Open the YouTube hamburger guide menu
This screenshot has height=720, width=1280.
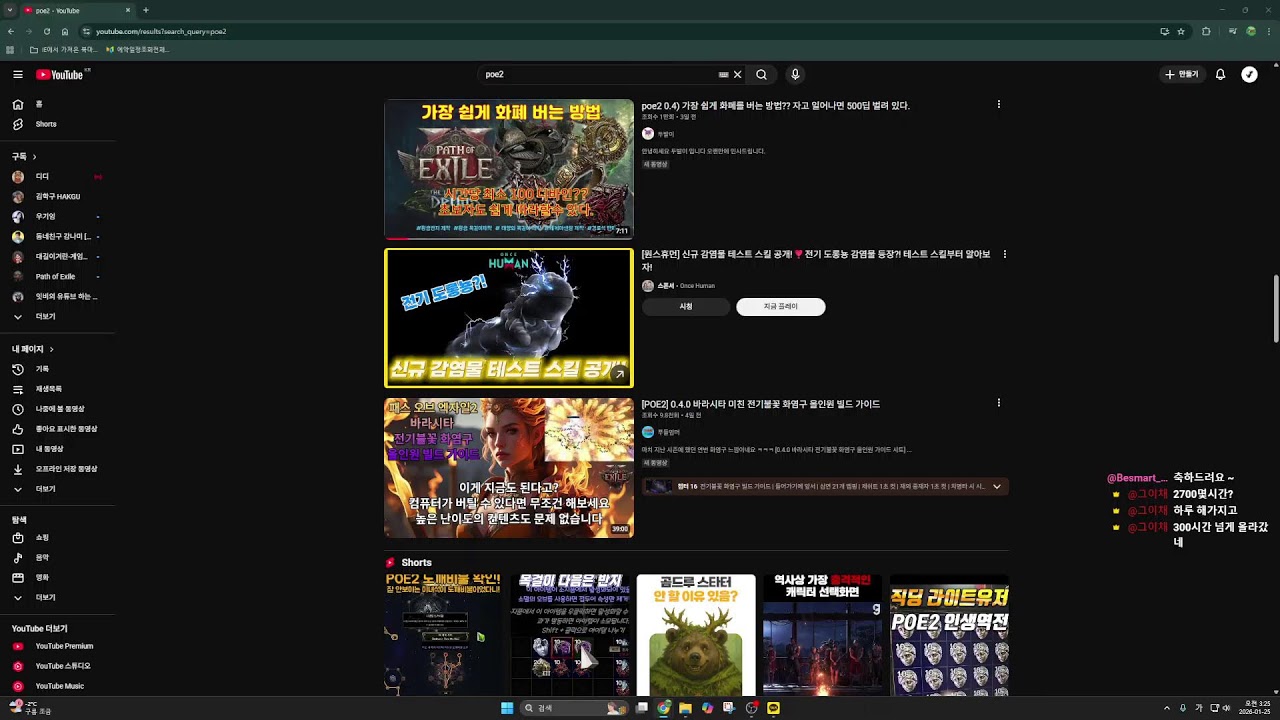pos(17,74)
